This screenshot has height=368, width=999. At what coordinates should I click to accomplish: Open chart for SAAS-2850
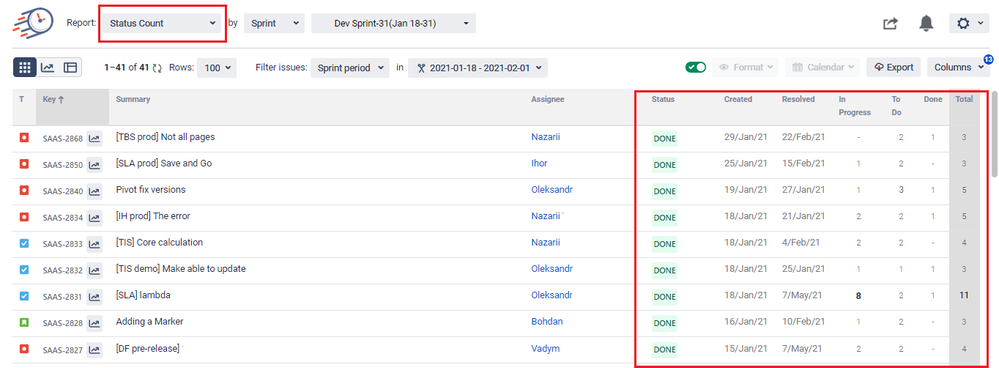point(94,165)
